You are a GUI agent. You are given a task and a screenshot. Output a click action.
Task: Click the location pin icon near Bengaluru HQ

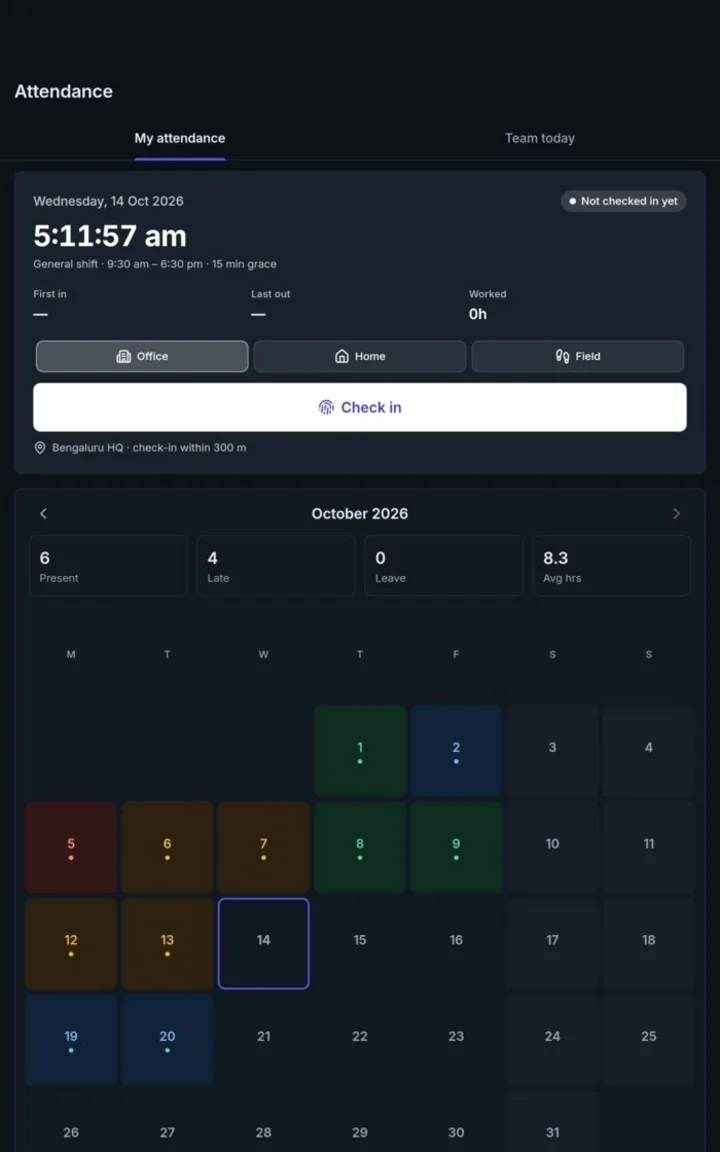pos(40,447)
